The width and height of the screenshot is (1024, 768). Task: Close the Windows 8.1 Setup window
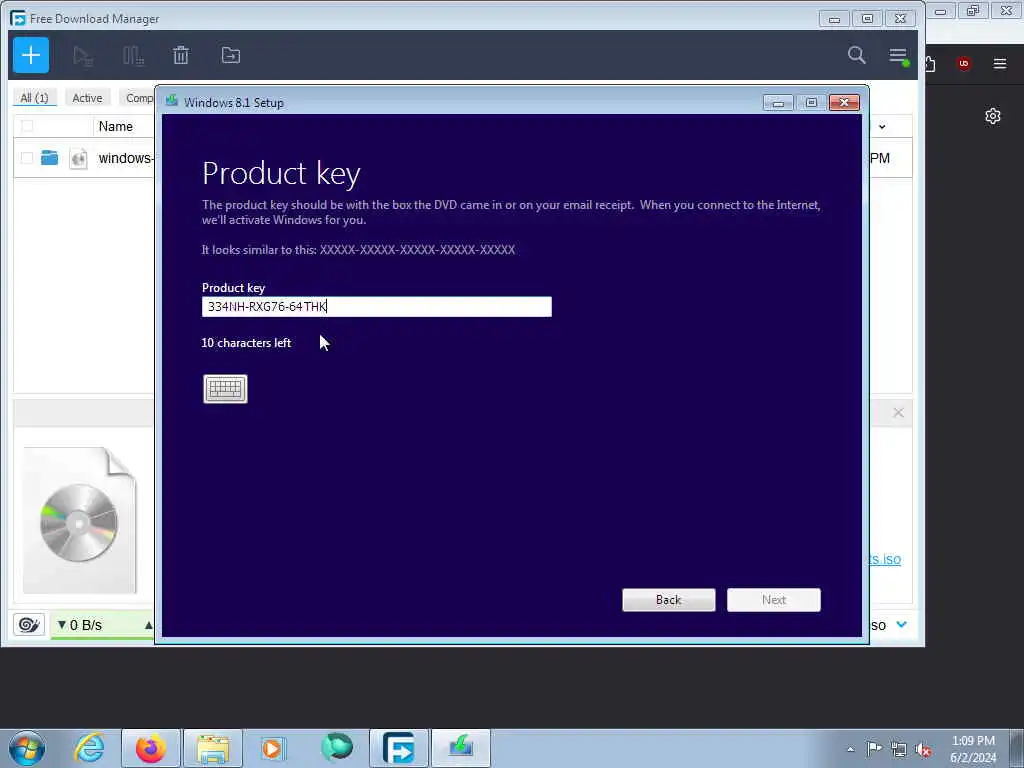tap(844, 103)
